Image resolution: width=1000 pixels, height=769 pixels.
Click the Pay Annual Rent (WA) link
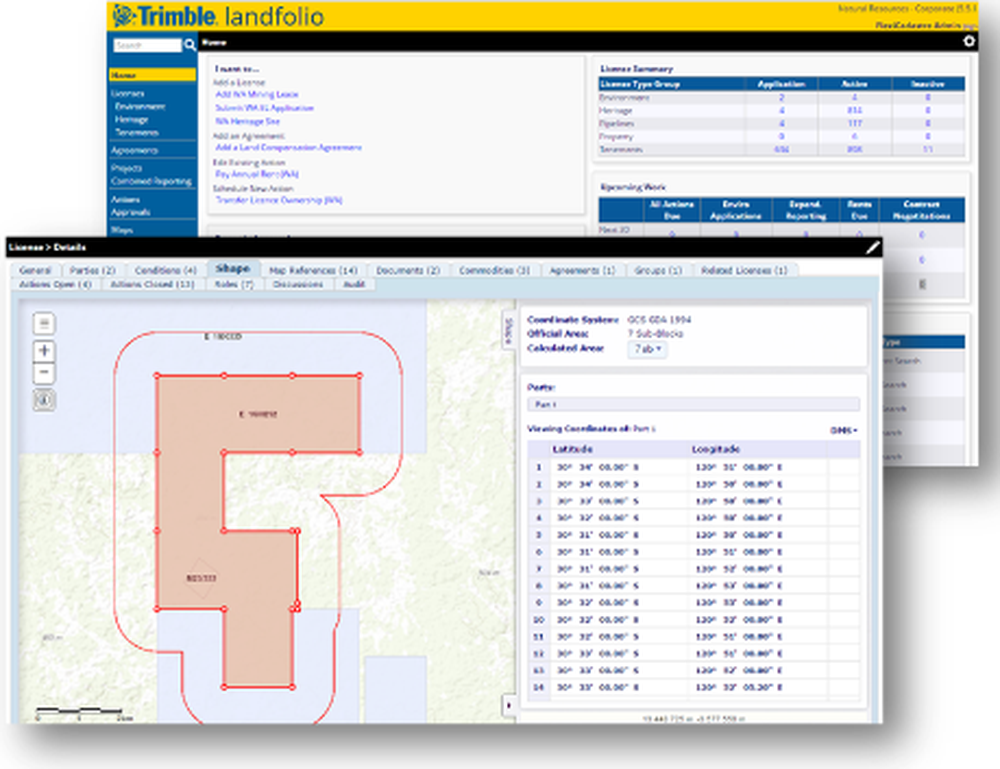[x=257, y=174]
